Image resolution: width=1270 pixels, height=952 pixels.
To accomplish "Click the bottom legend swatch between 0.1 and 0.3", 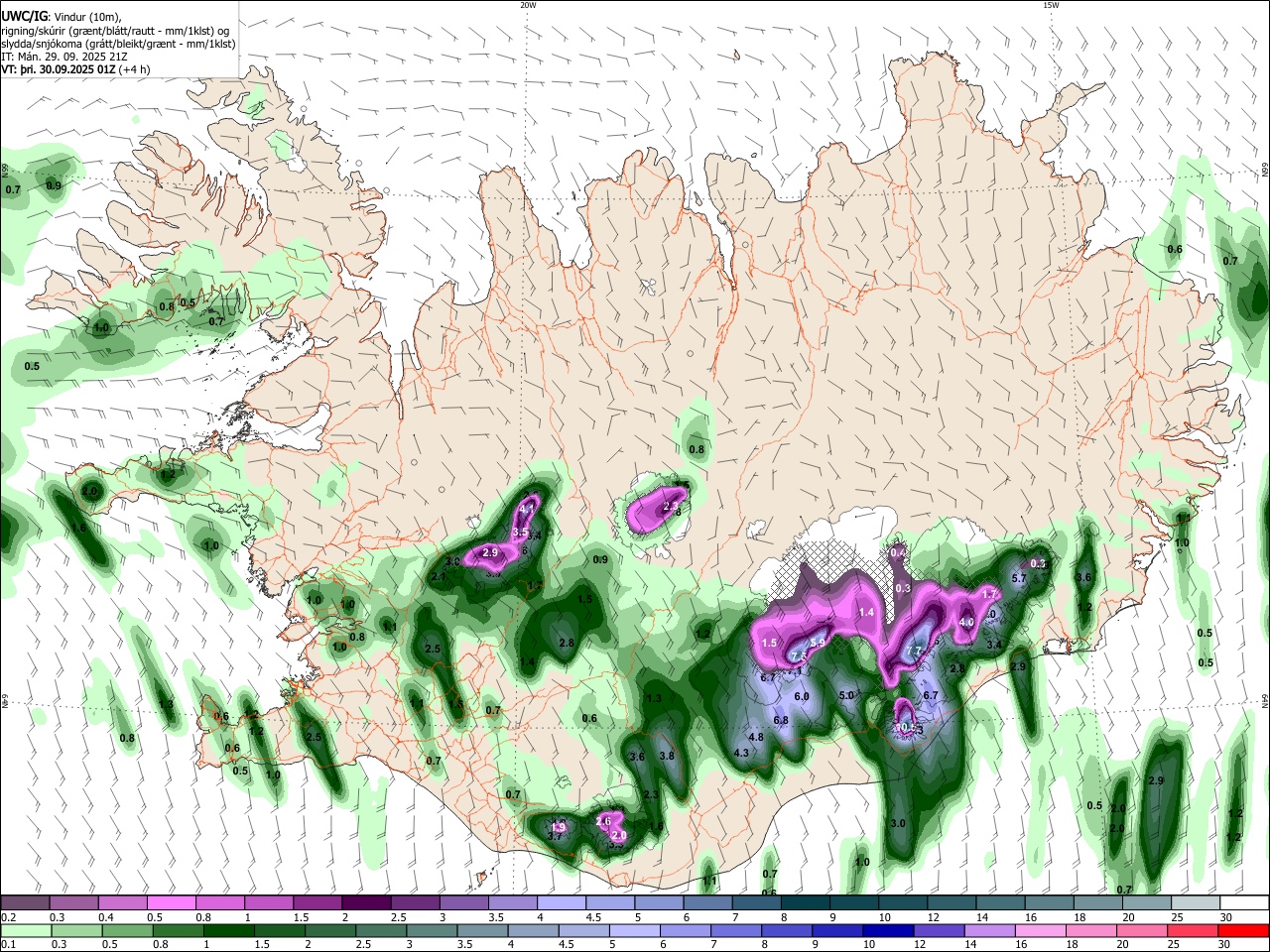I will click(x=25, y=930).
